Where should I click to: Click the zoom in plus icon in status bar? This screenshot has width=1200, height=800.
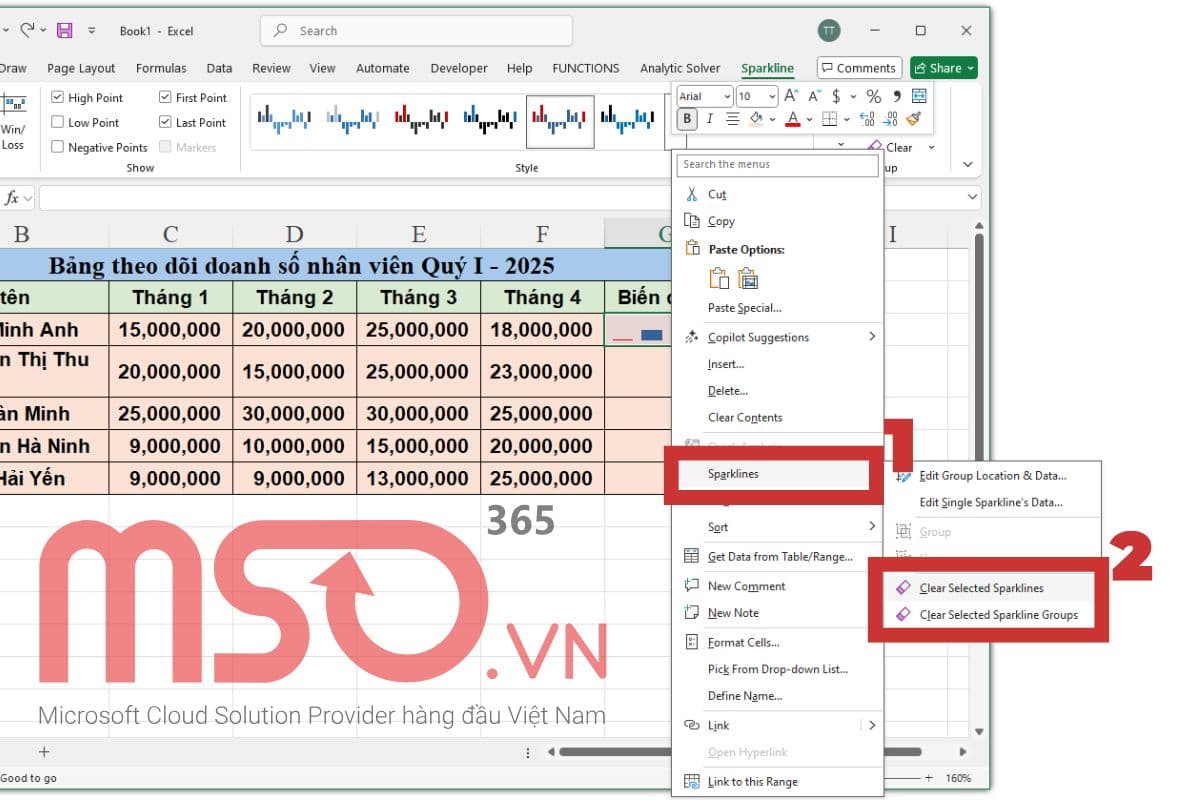click(929, 777)
